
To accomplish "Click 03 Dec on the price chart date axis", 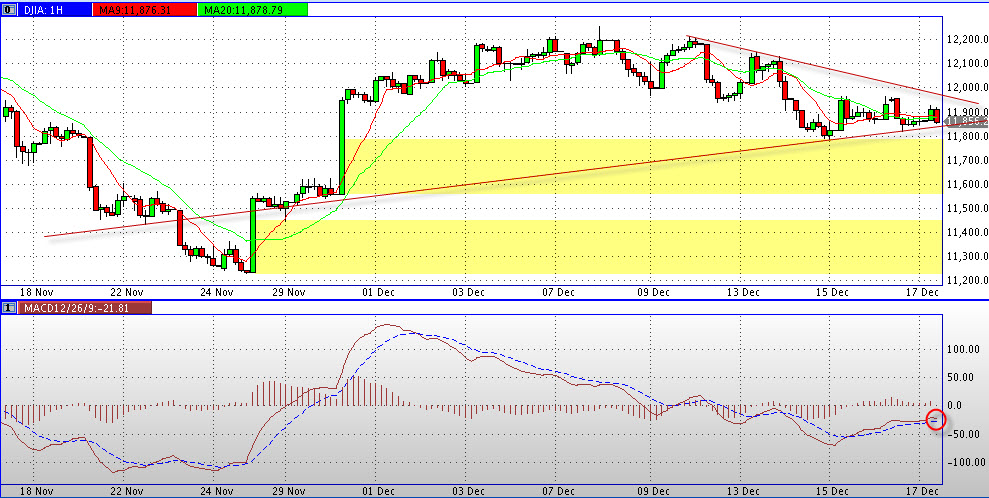I will tap(467, 292).
